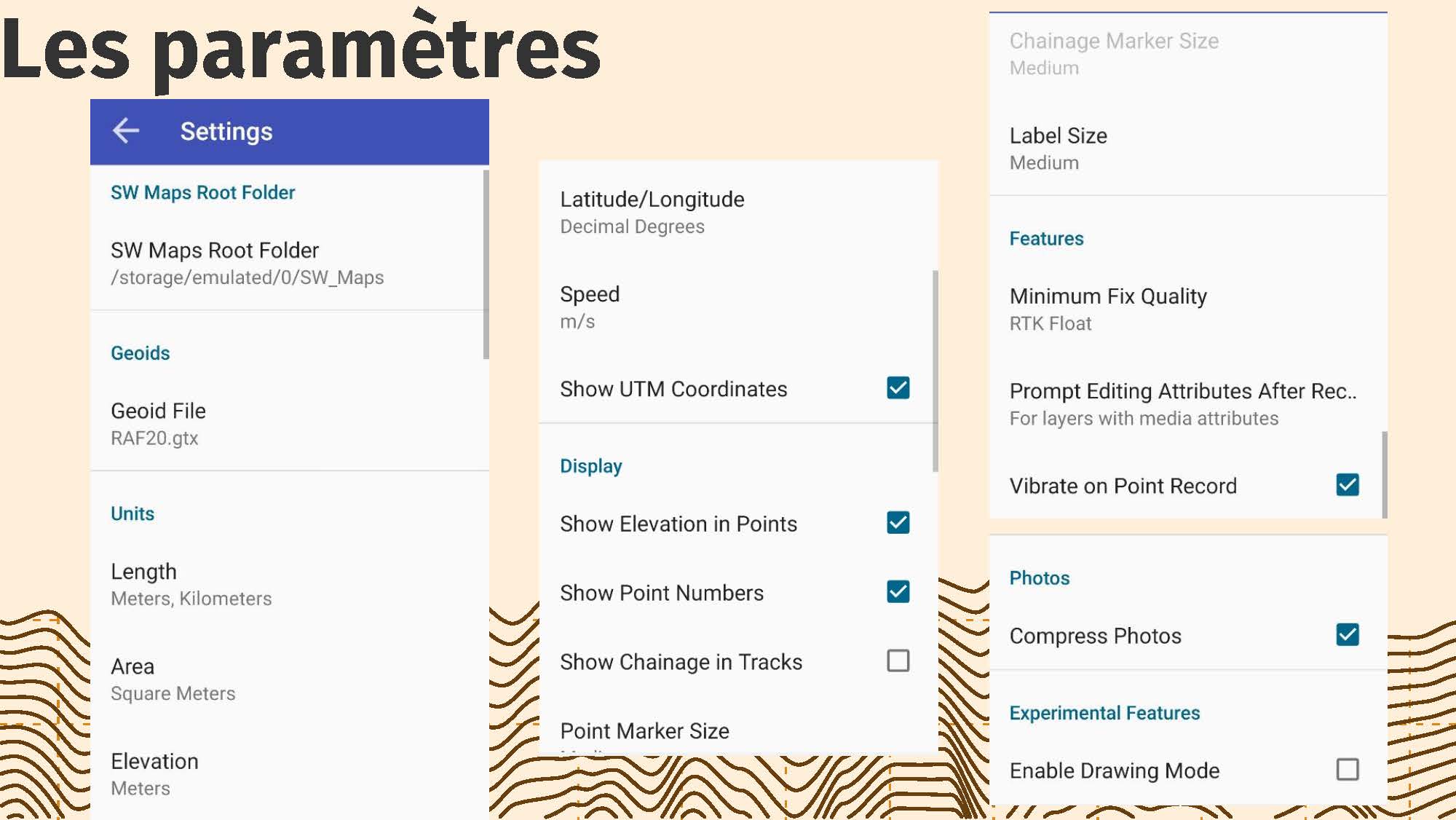This screenshot has width=1456, height=820.
Task: Uncheck Show Elevation in Points
Action: (x=898, y=523)
